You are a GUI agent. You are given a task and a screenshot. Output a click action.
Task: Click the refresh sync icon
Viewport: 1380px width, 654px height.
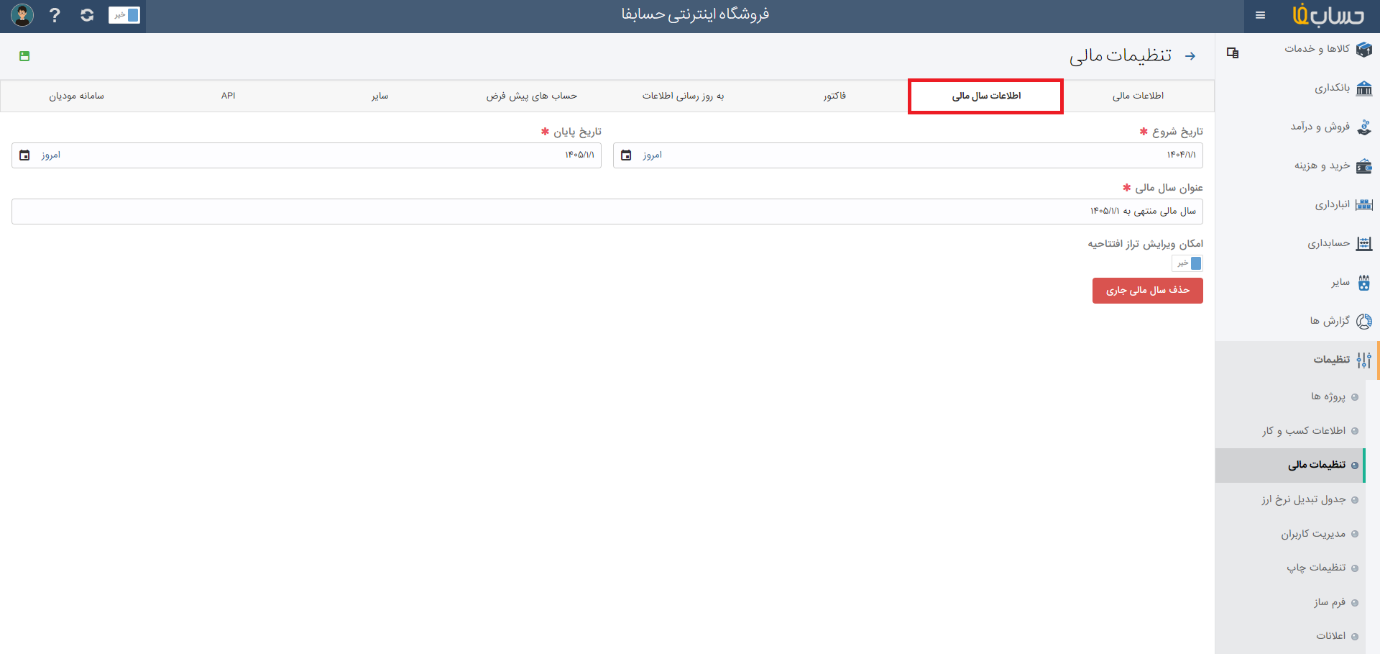coord(87,15)
